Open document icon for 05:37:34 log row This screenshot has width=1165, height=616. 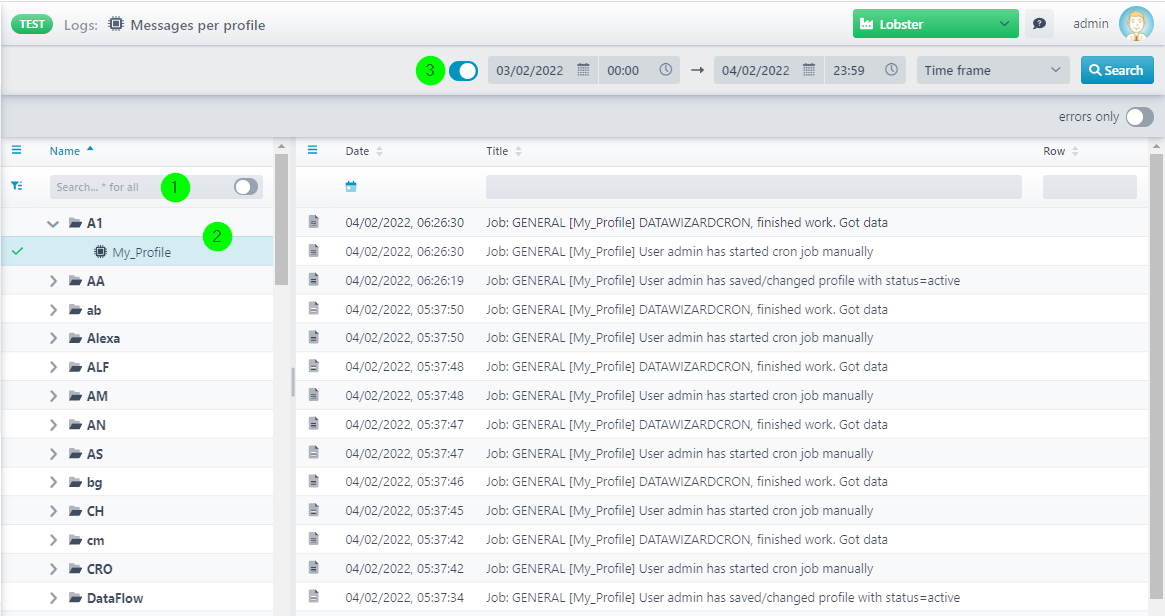point(314,597)
